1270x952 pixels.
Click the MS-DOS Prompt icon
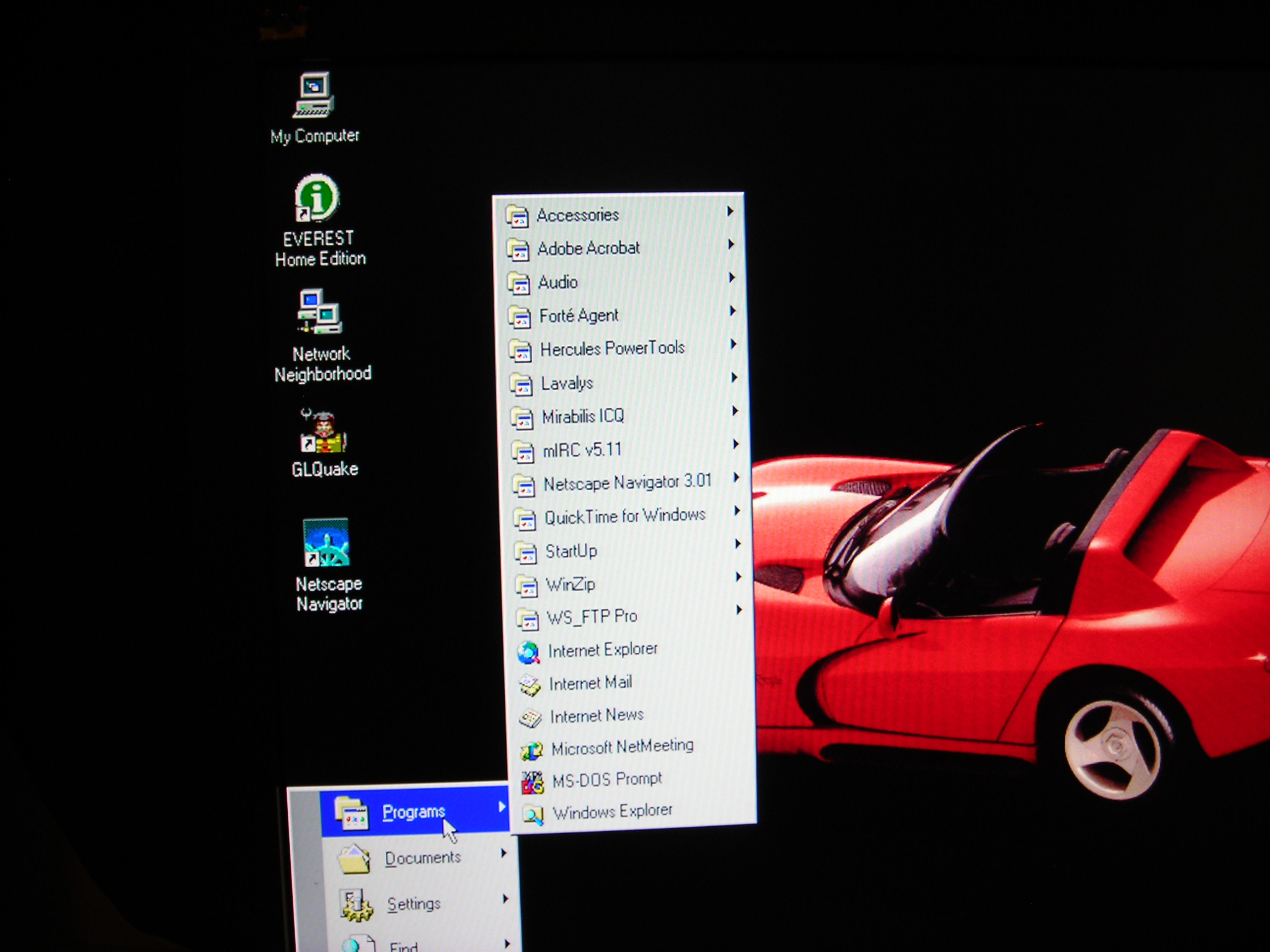point(532,783)
